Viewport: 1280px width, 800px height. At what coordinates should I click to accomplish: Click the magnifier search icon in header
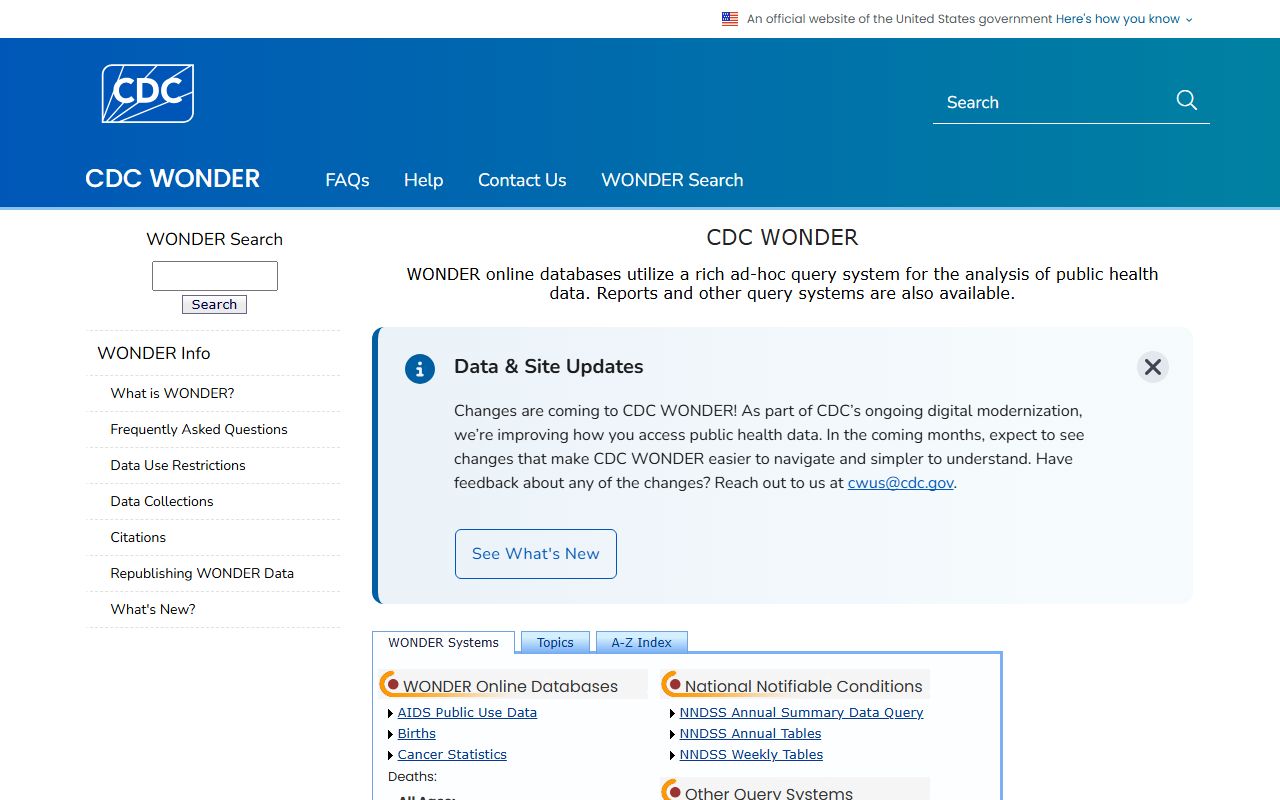pyautogui.click(x=1187, y=100)
